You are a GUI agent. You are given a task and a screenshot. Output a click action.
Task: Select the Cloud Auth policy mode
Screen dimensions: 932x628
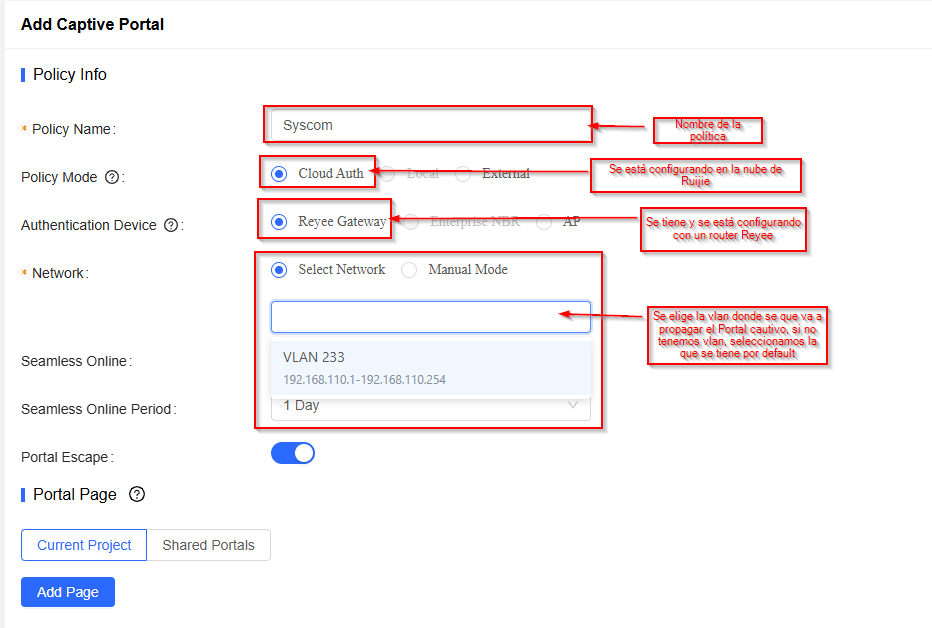pos(279,173)
